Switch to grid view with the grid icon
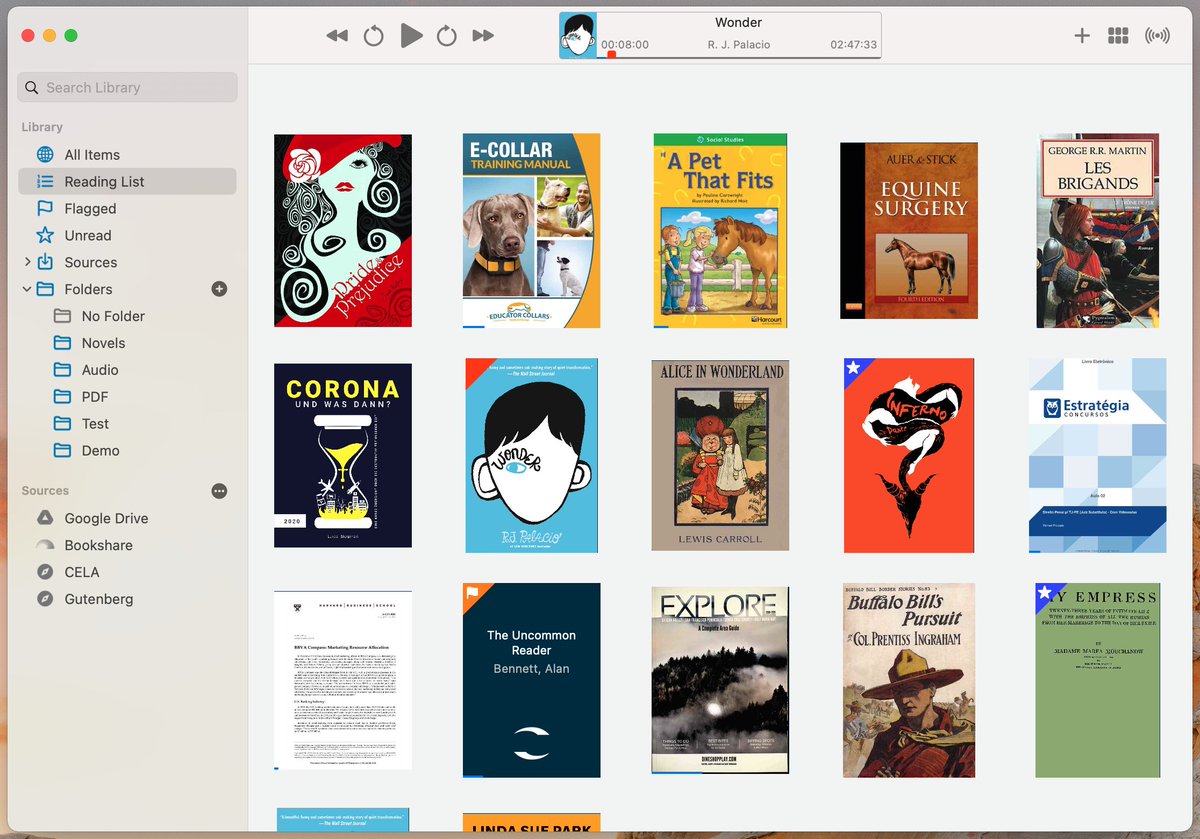The image size is (1200, 839). pos(1119,36)
